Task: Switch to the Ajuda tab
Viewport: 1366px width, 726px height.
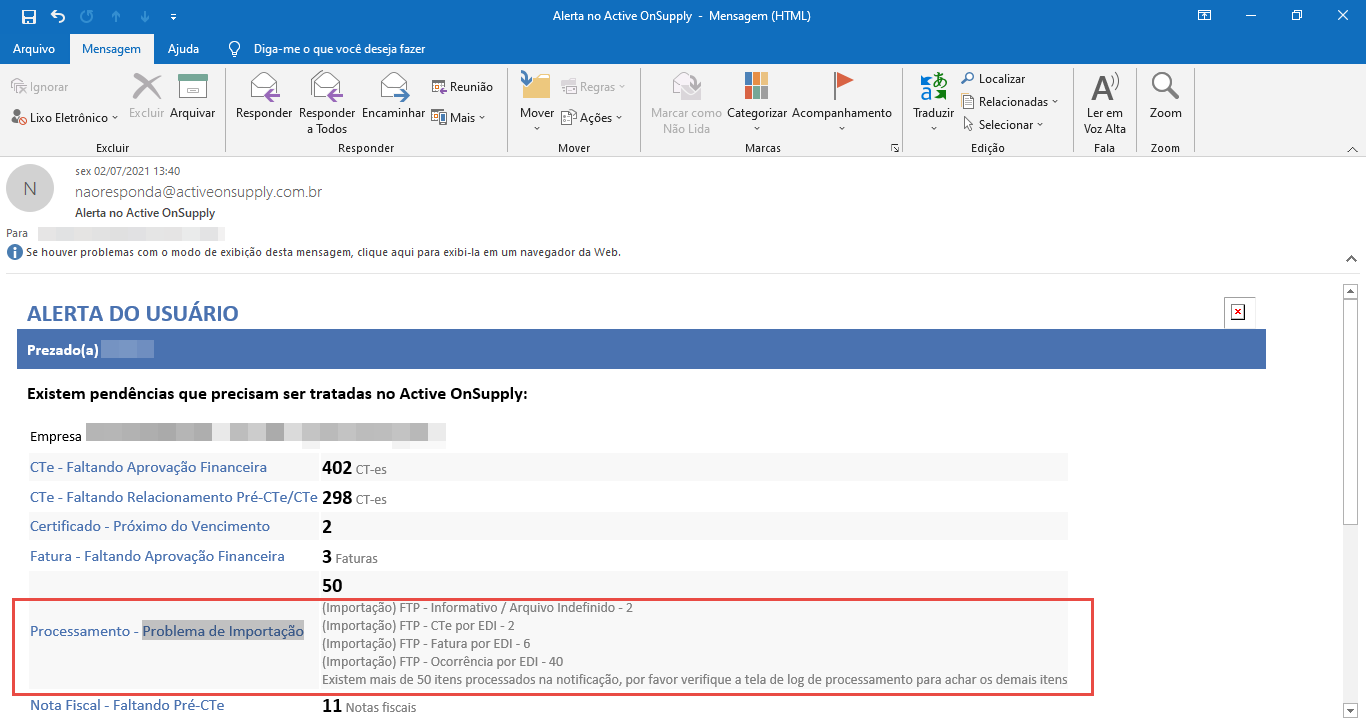Action: tap(183, 49)
